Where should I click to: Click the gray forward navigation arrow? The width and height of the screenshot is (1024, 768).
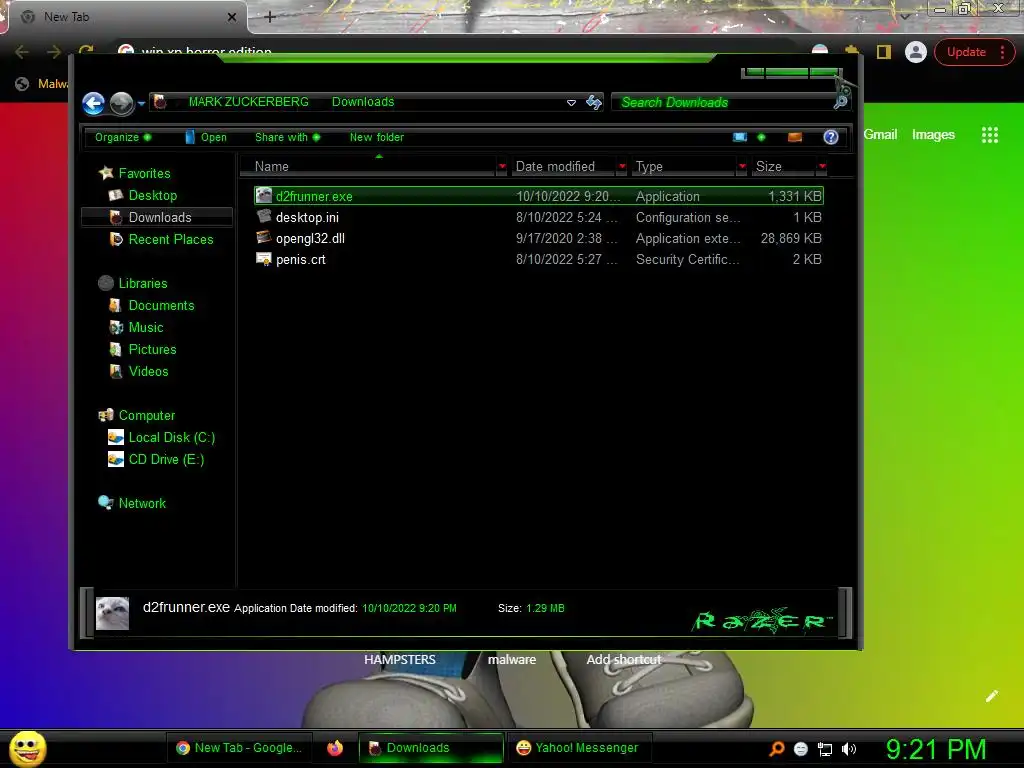pyautogui.click(x=121, y=103)
